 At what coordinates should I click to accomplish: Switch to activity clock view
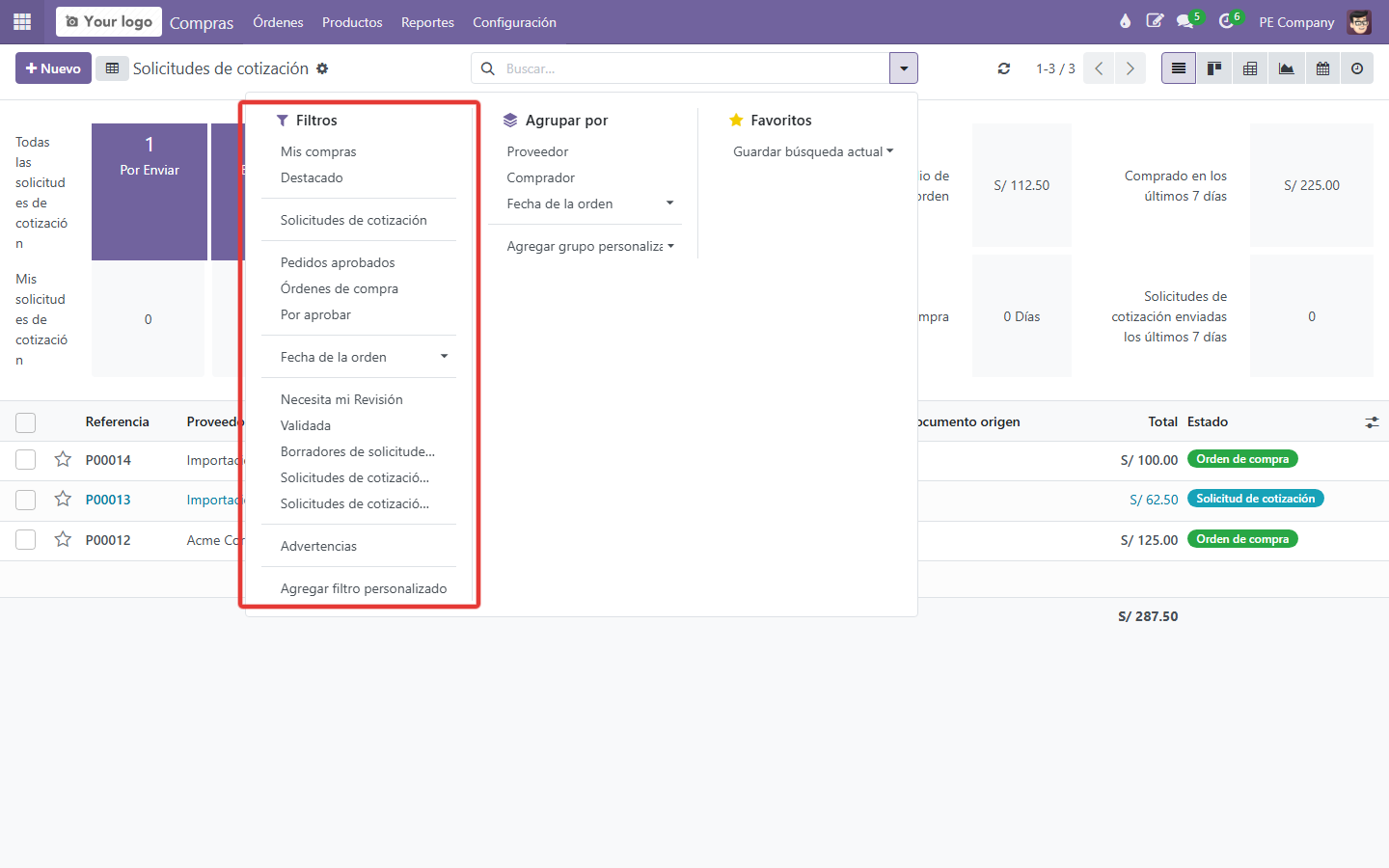tap(1357, 68)
